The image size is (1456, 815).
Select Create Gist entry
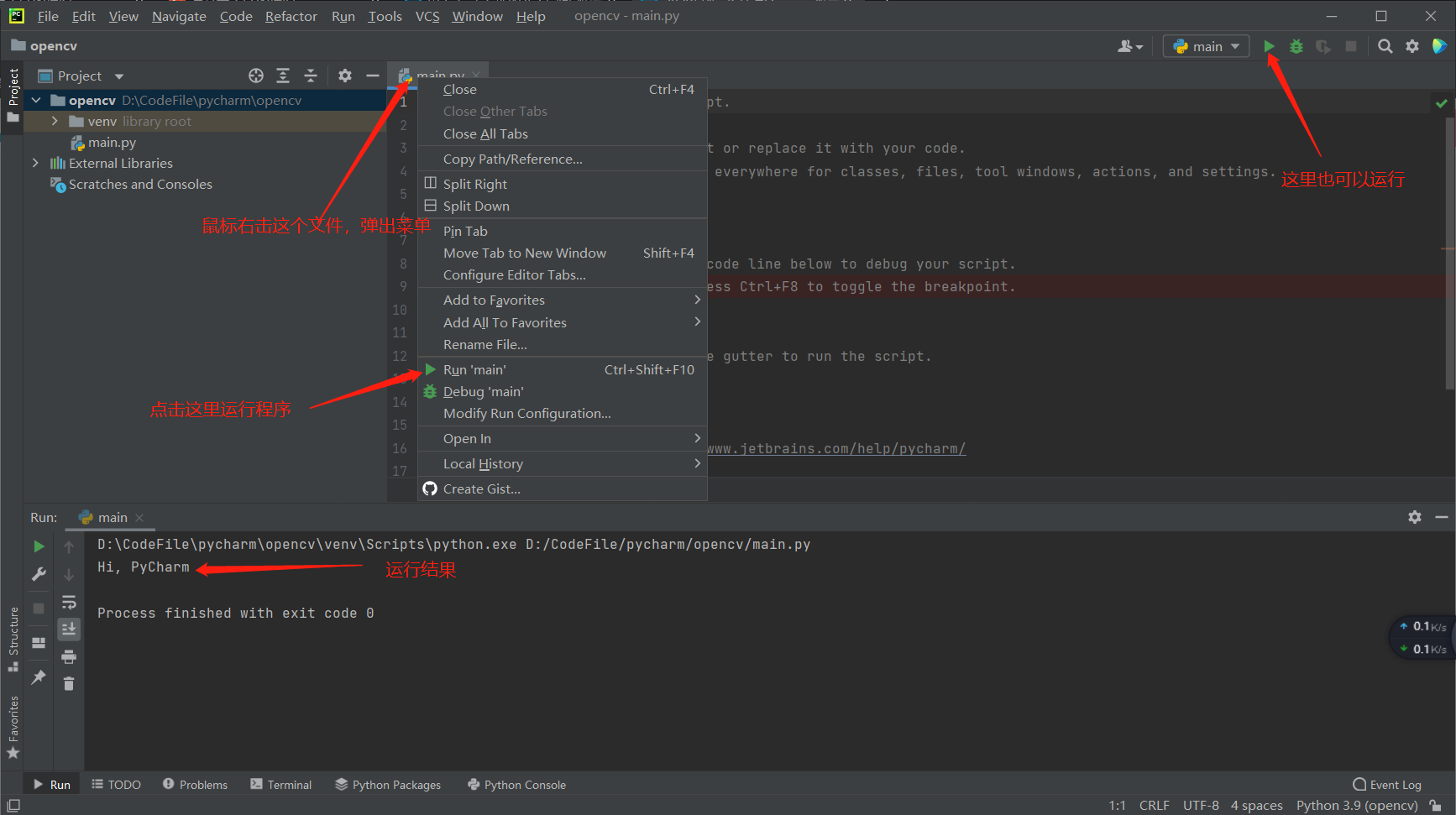[563, 488]
